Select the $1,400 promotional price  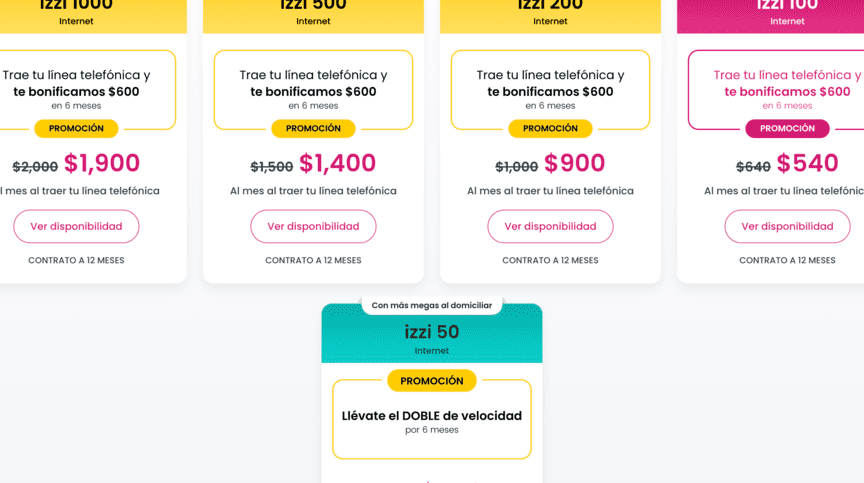click(338, 164)
